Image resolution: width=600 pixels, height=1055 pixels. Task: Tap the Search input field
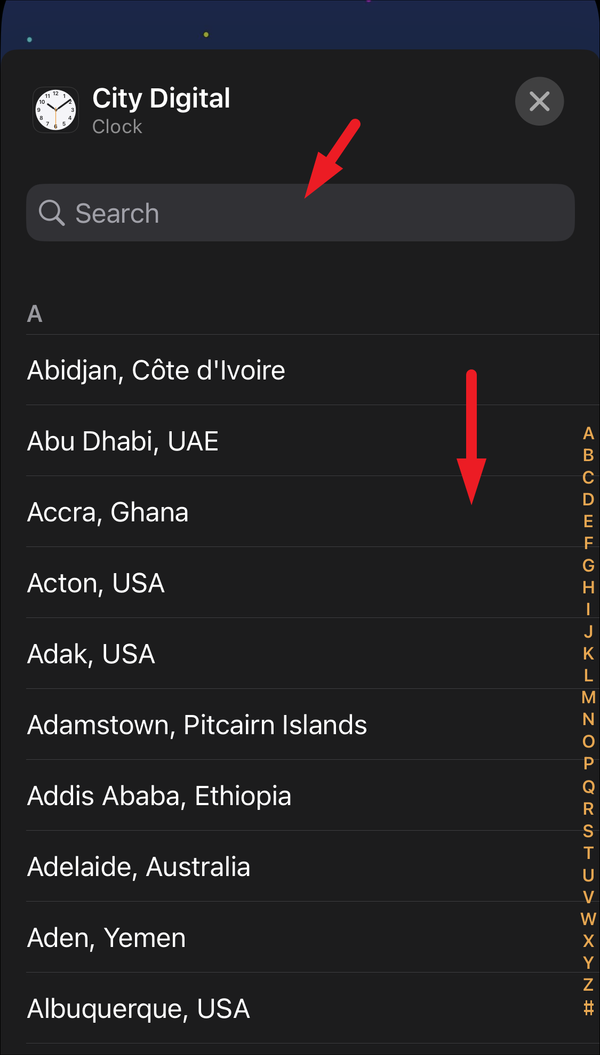pyautogui.click(x=300, y=212)
